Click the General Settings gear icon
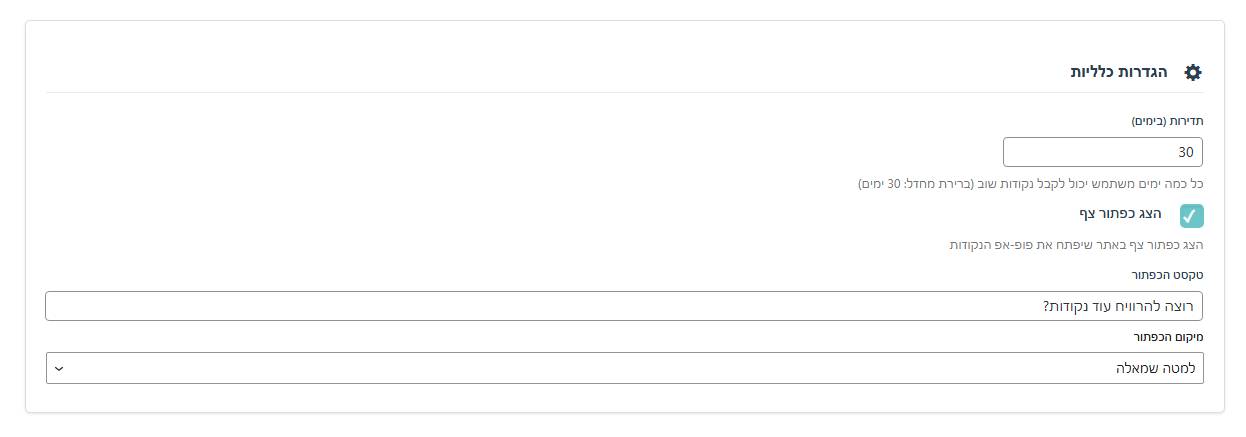 point(1192,72)
